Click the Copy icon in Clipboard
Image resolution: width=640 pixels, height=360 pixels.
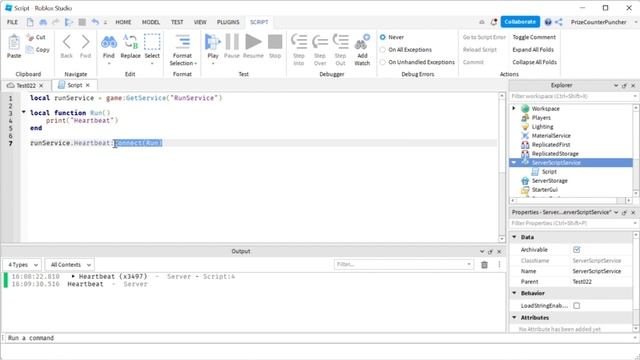30,50
